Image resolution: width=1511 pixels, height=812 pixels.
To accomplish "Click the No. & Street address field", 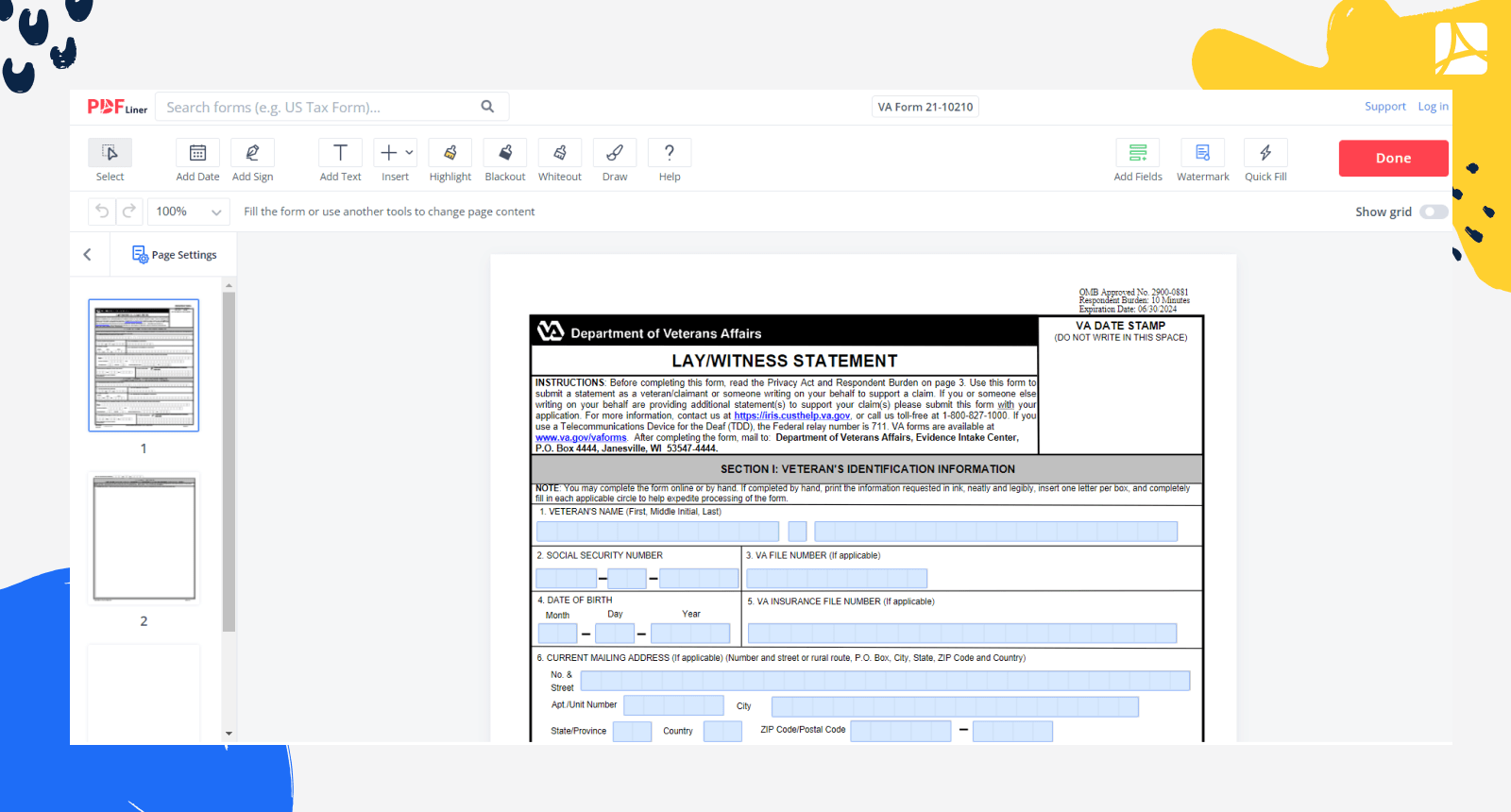I will pos(885,681).
